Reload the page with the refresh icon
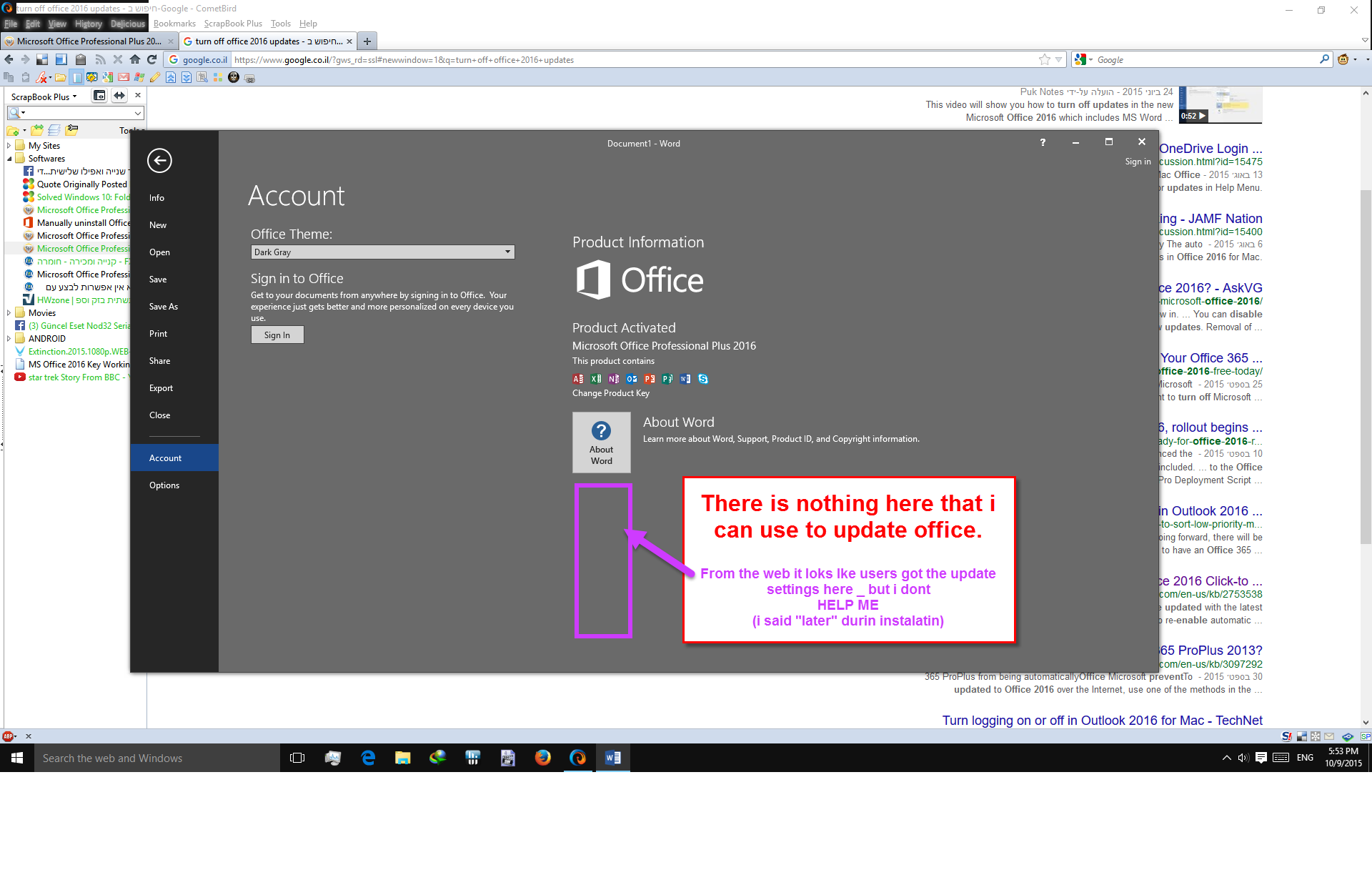The image size is (1372, 875). (151, 60)
